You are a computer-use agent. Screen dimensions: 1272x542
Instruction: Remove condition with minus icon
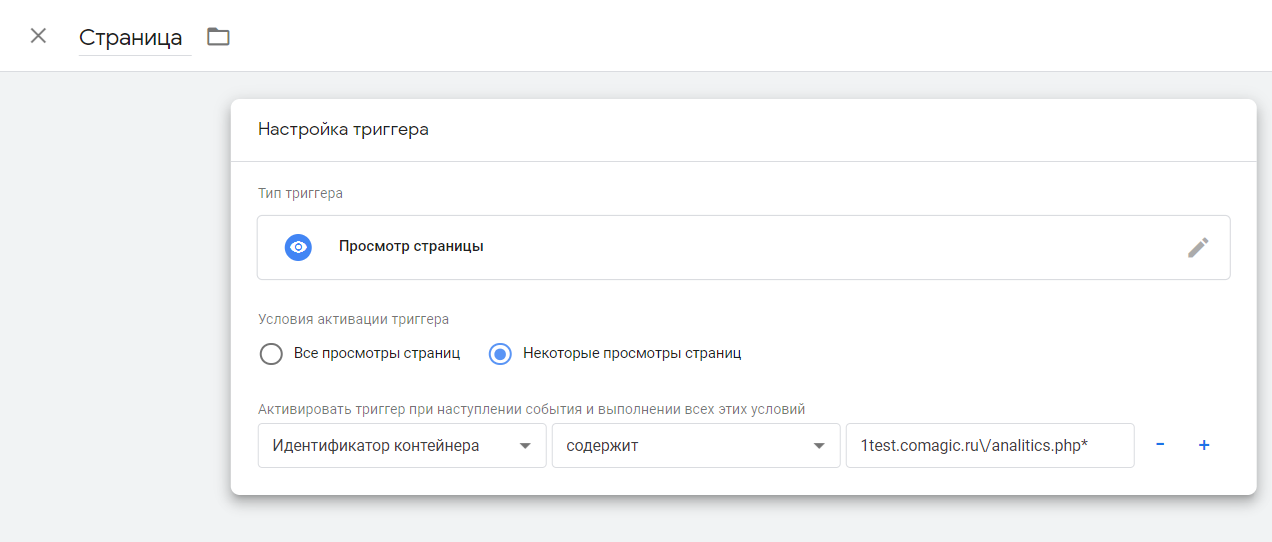[1160, 445]
